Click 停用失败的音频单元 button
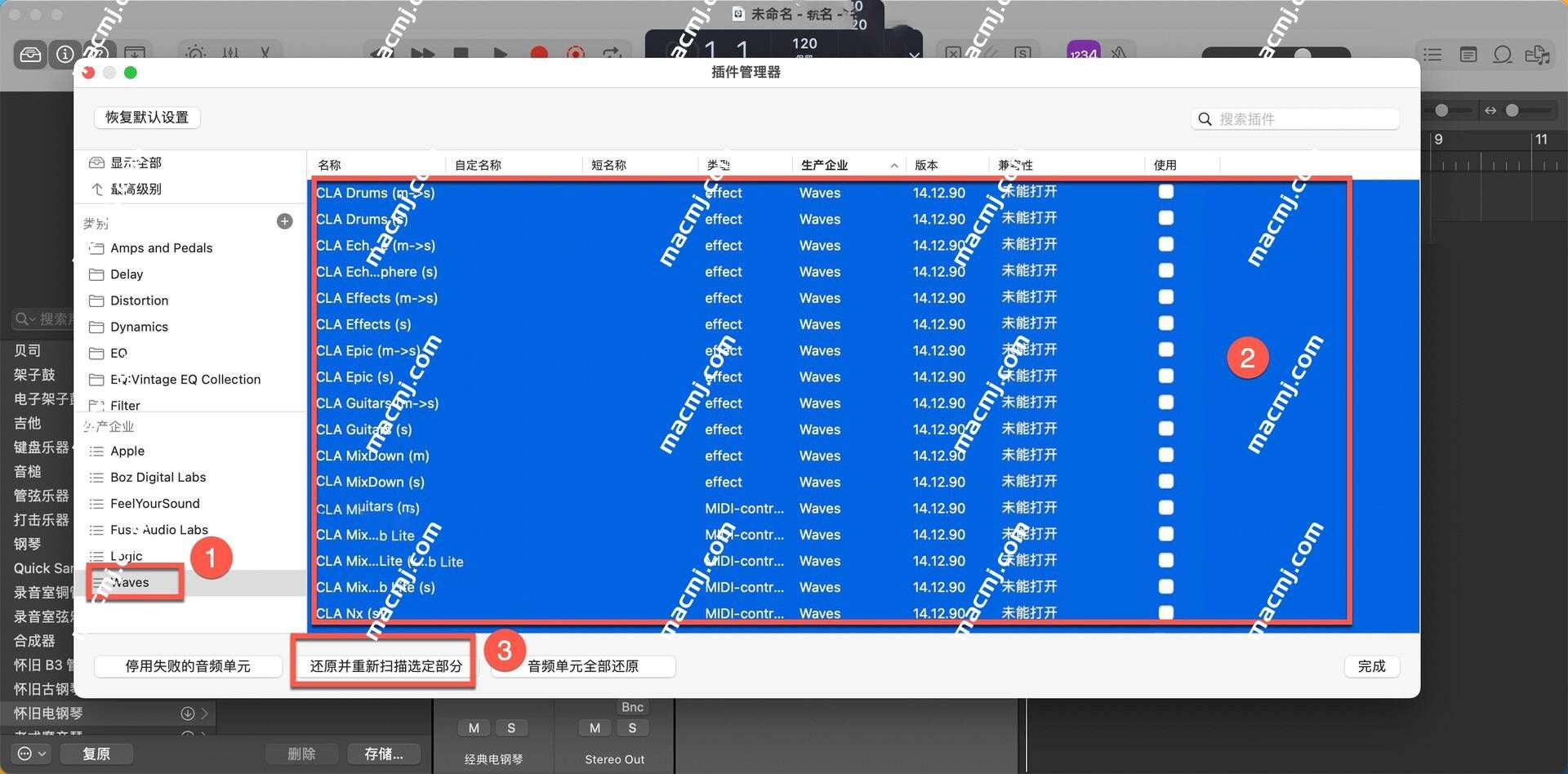 [188, 666]
